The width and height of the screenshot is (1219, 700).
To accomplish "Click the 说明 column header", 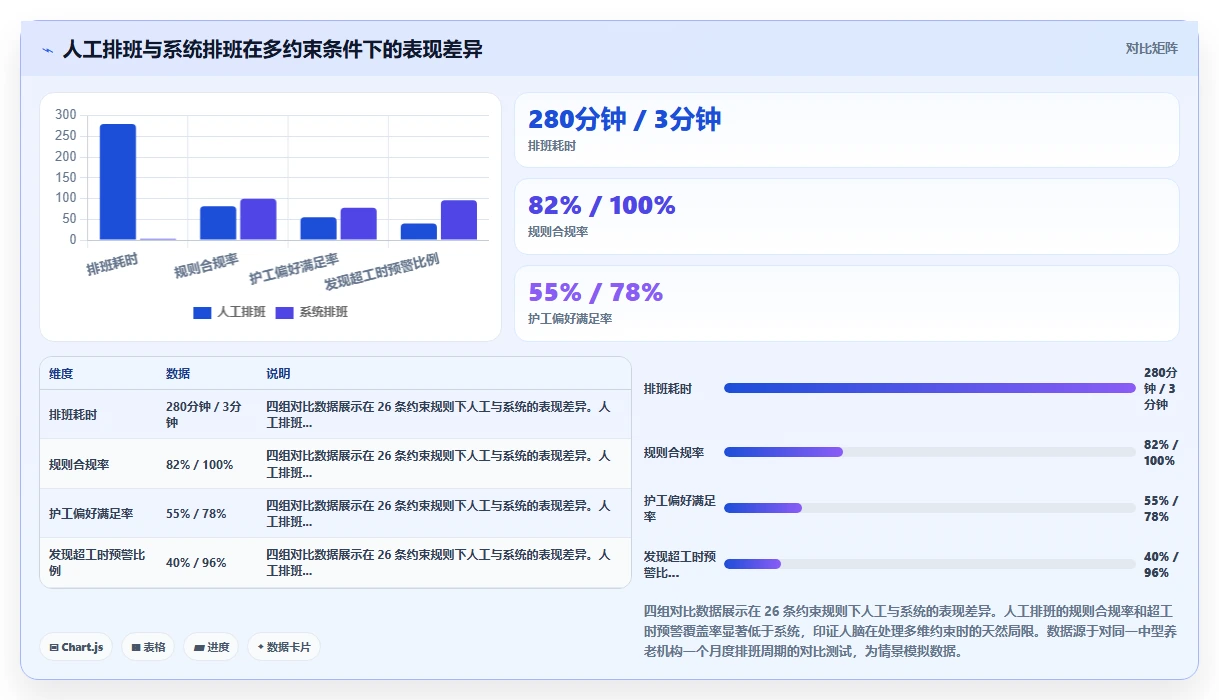I will coord(278,374).
